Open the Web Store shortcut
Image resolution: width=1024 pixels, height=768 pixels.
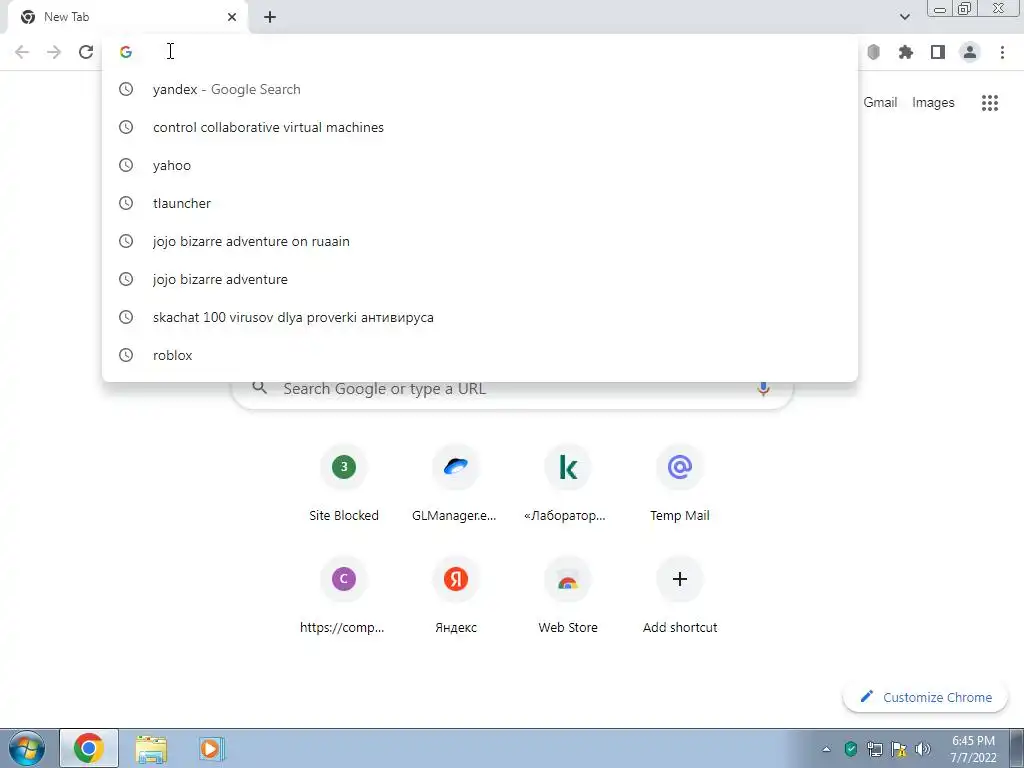tap(568, 597)
